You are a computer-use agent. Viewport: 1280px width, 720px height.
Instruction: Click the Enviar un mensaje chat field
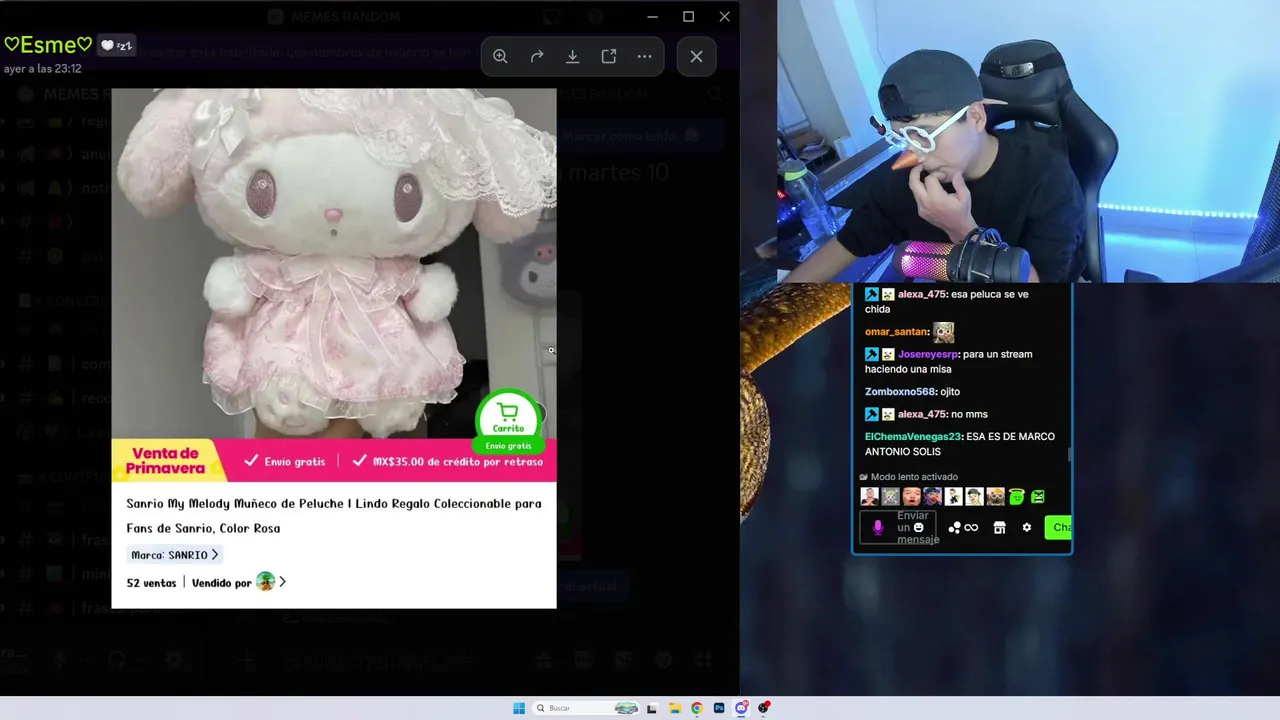tap(898, 527)
